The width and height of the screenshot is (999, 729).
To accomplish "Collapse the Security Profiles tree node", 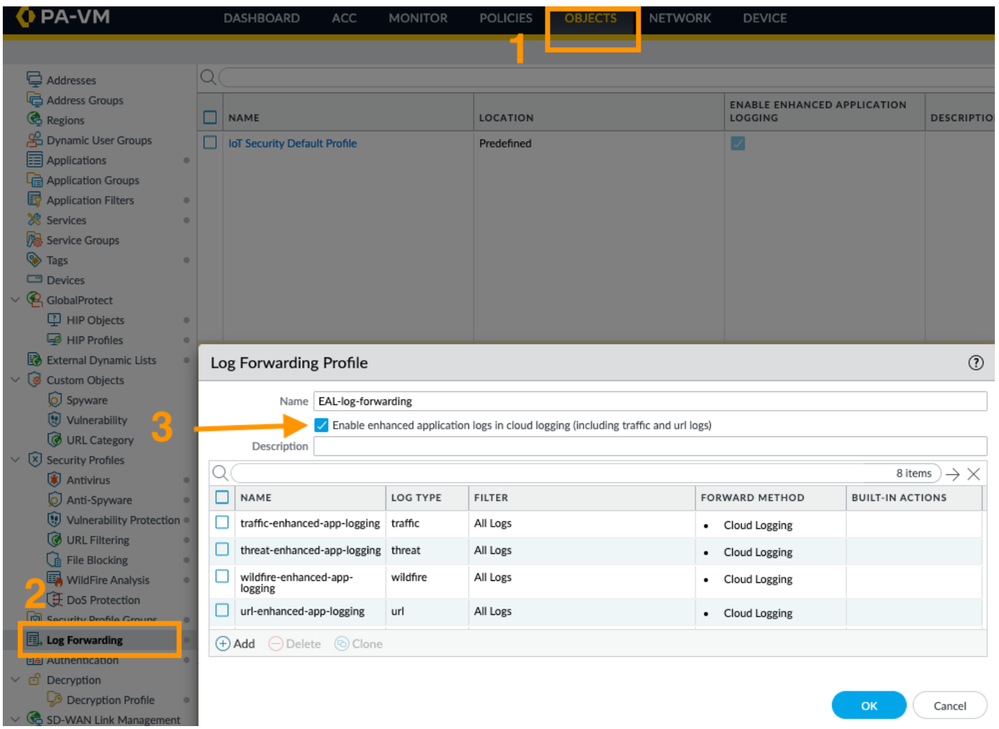I will 15,460.
